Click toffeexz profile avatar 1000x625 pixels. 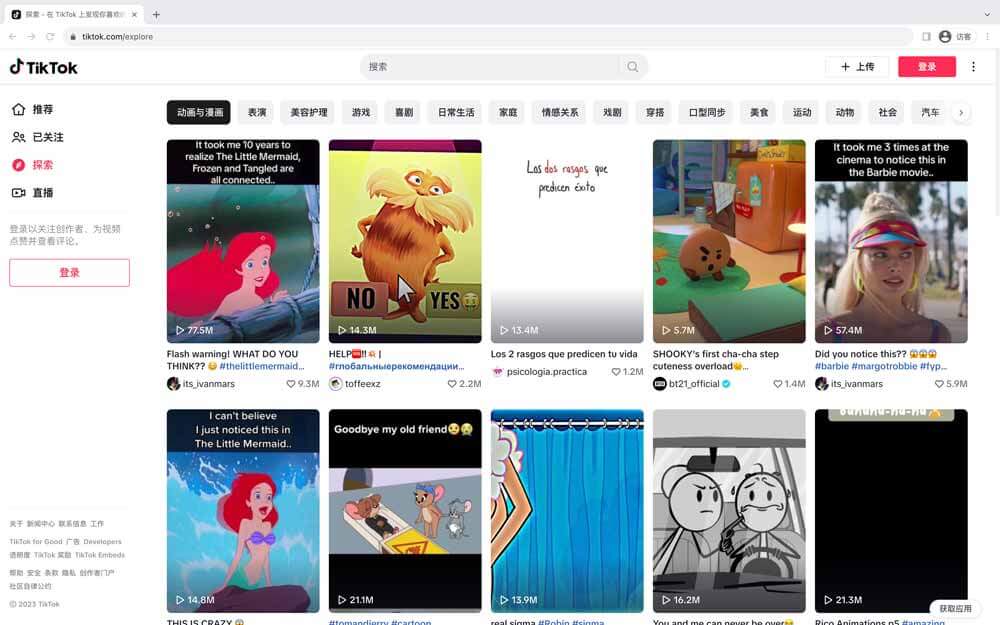[335, 384]
